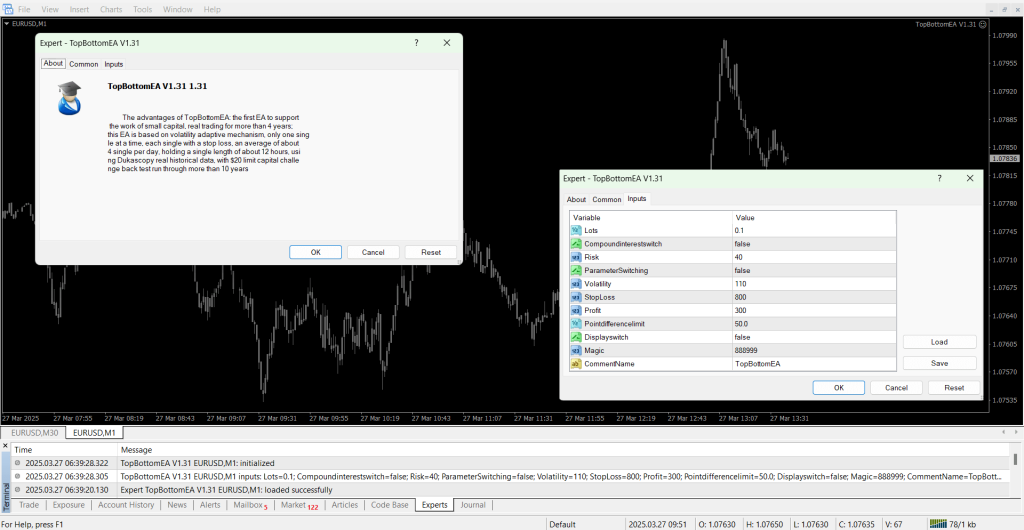Open the Window menu
Viewport: 1024px width, 530px height.
178,10
